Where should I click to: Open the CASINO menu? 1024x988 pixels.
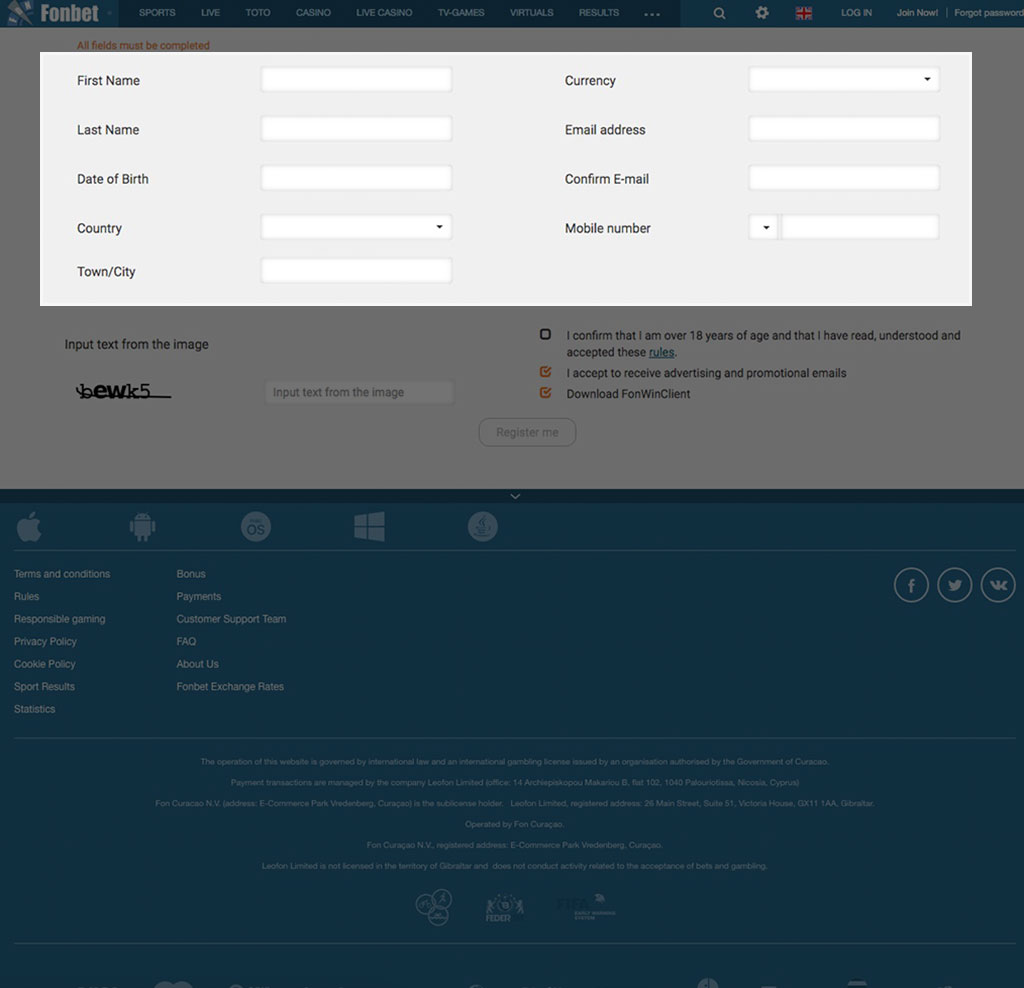tap(313, 12)
